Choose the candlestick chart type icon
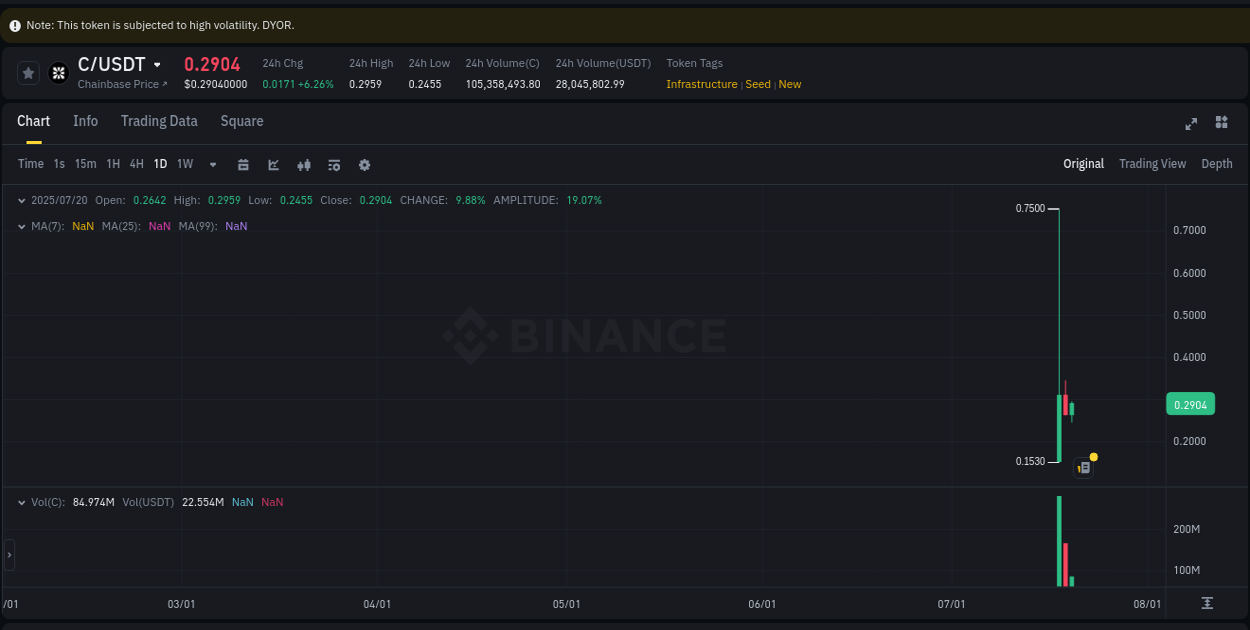The width and height of the screenshot is (1250, 630). coord(303,164)
